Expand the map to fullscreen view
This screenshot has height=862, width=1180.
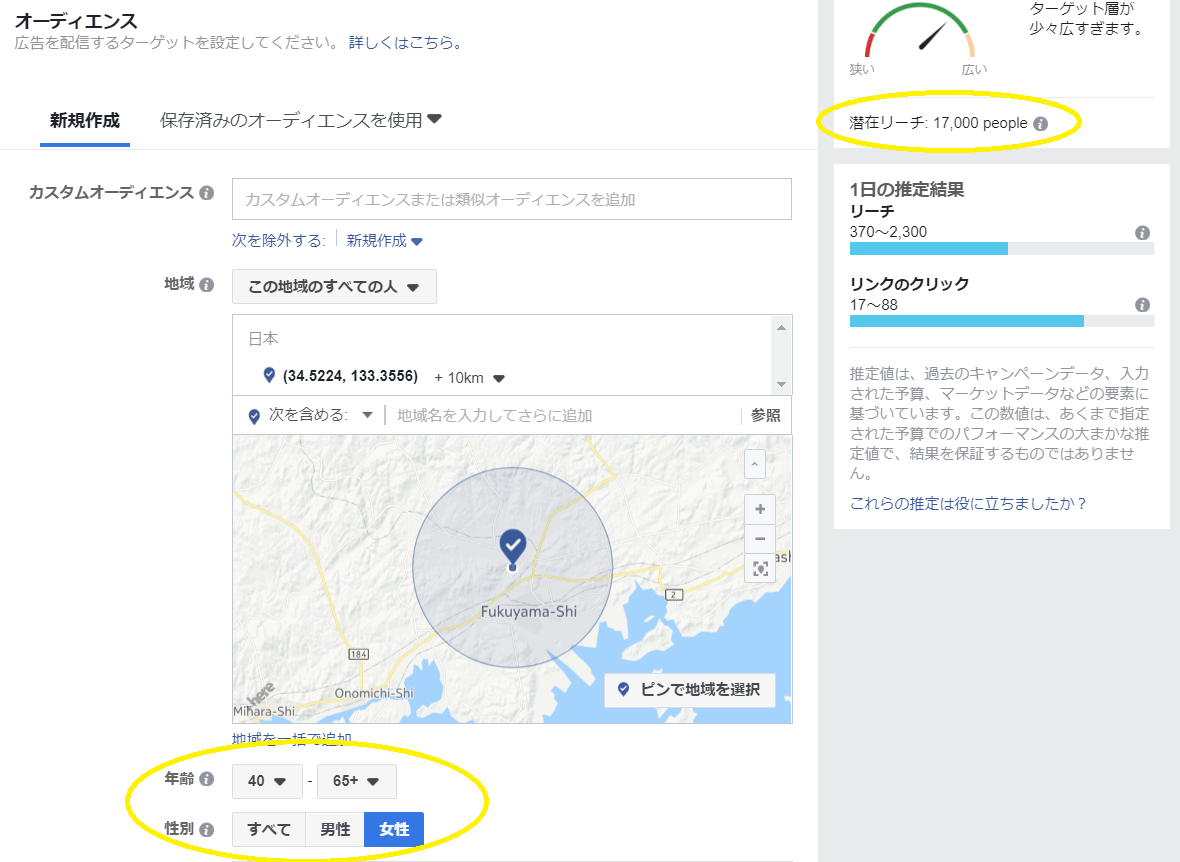click(x=760, y=568)
